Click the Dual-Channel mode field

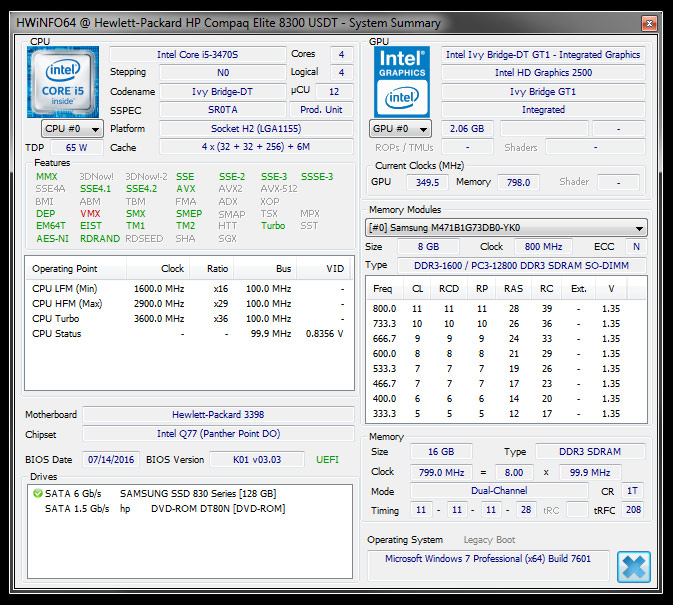499,491
